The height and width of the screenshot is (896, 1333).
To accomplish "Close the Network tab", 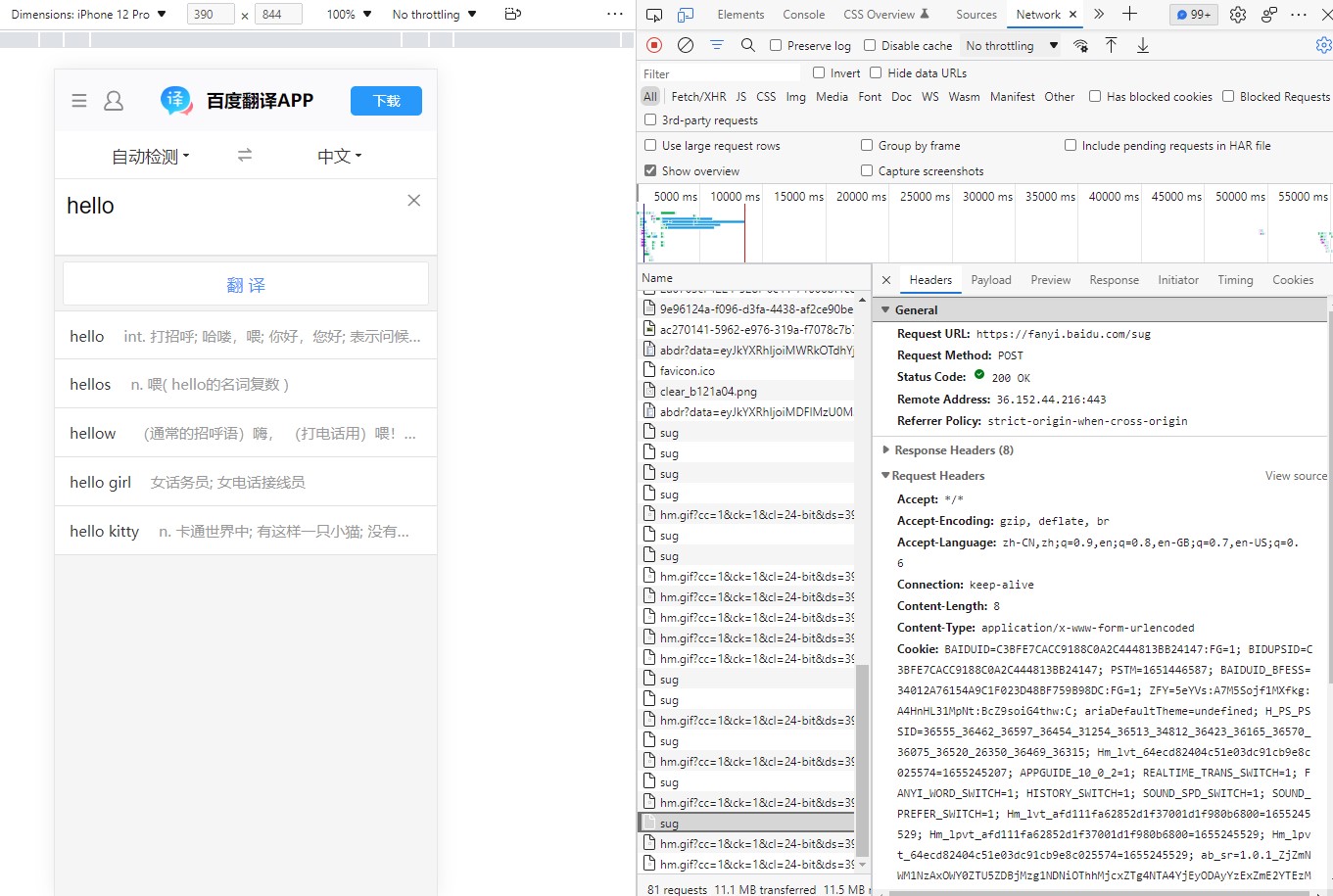I will tap(1072, 15).
